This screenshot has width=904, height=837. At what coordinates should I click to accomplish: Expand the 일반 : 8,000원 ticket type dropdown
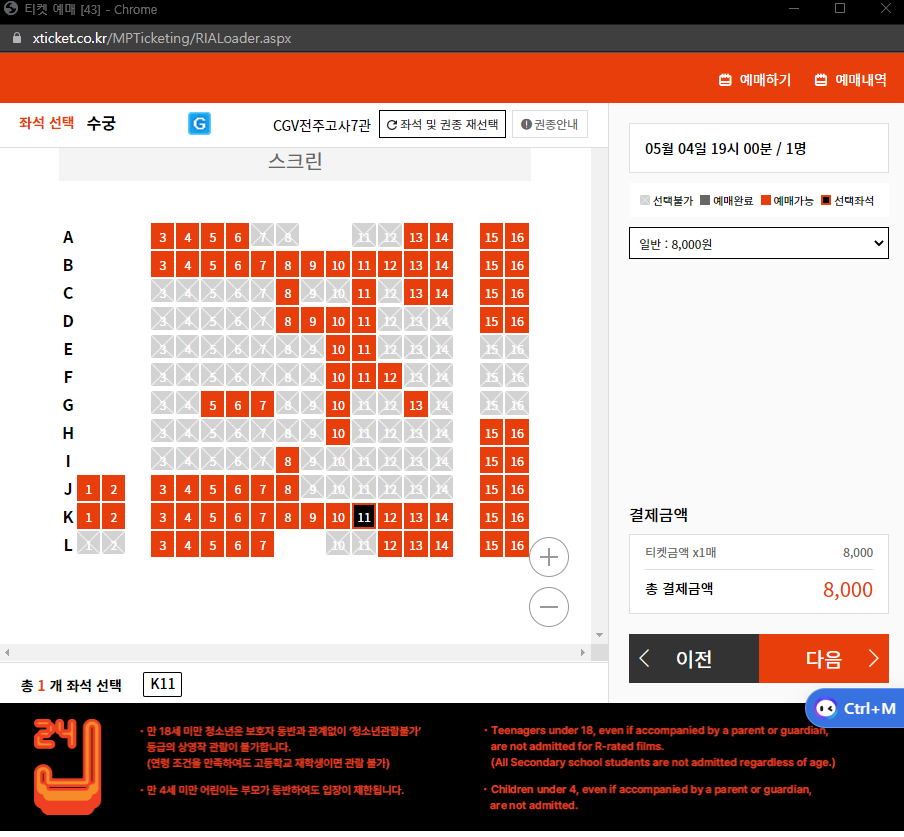758,243
